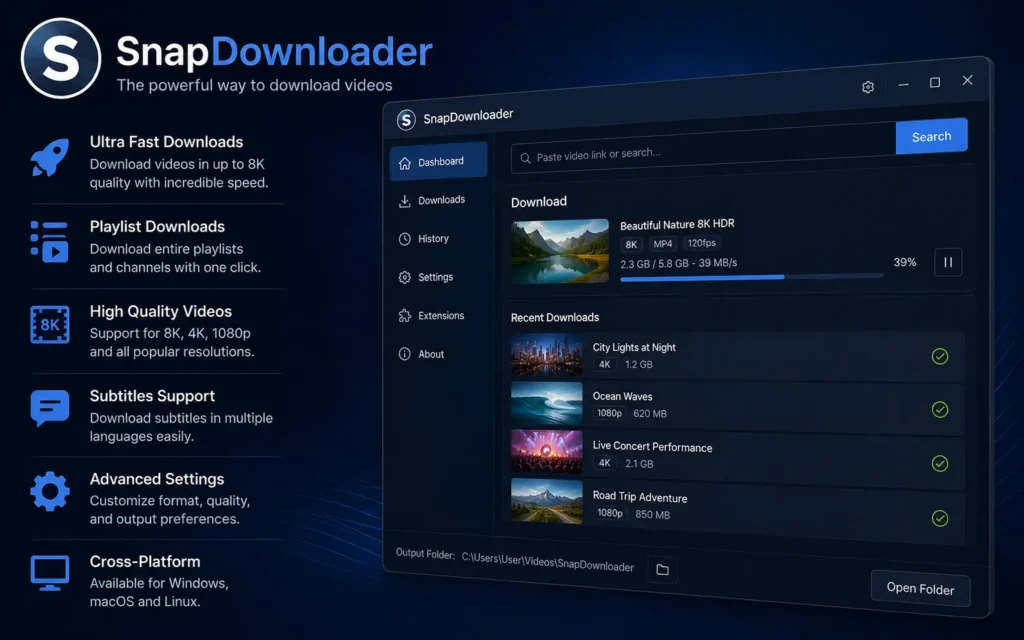This screenshot has height=640, width=1024.
Task: Click the 850 MB size of Road Trip Adventure
Action: tap(652, 515)
